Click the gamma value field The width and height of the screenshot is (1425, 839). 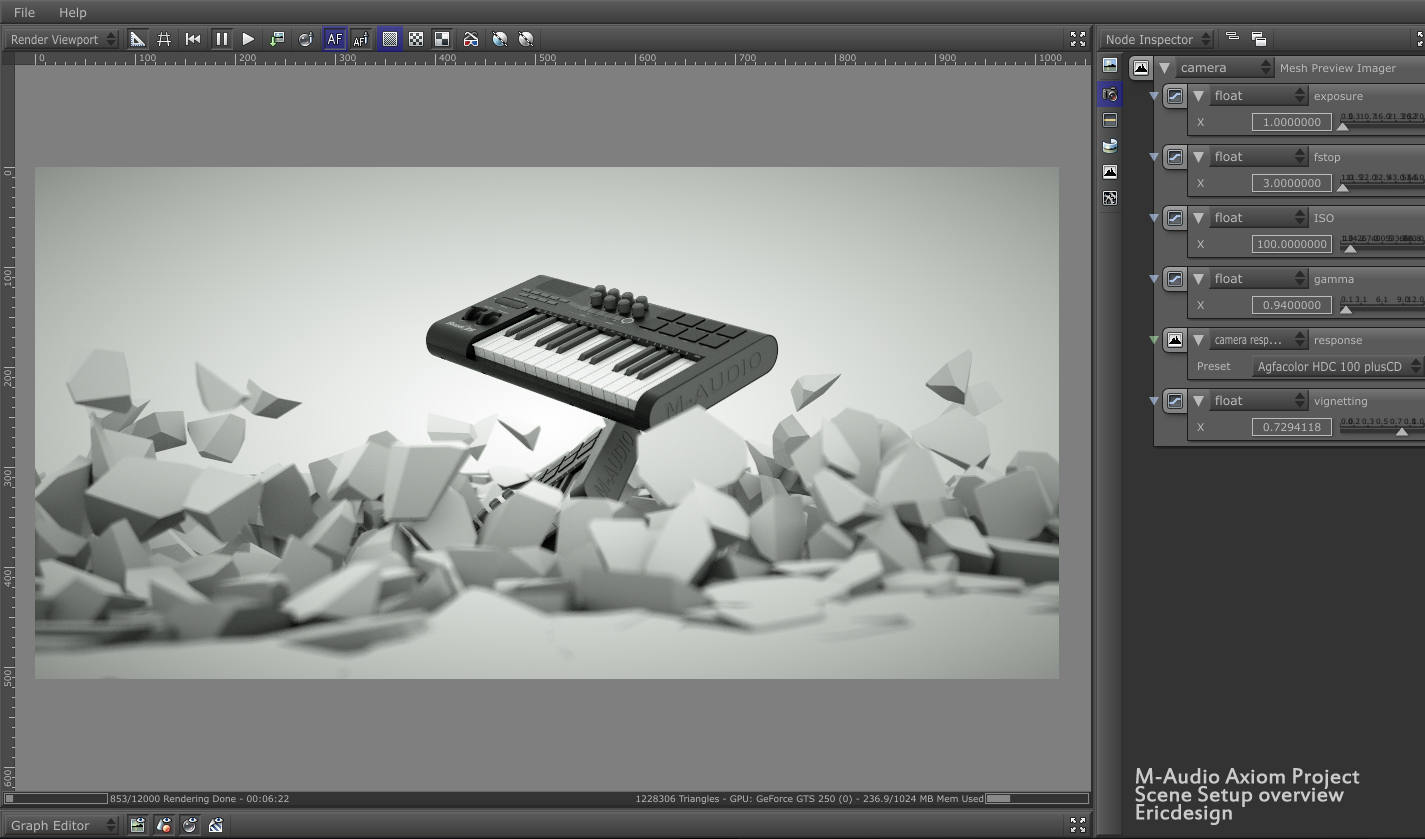tap(1292, 305)
